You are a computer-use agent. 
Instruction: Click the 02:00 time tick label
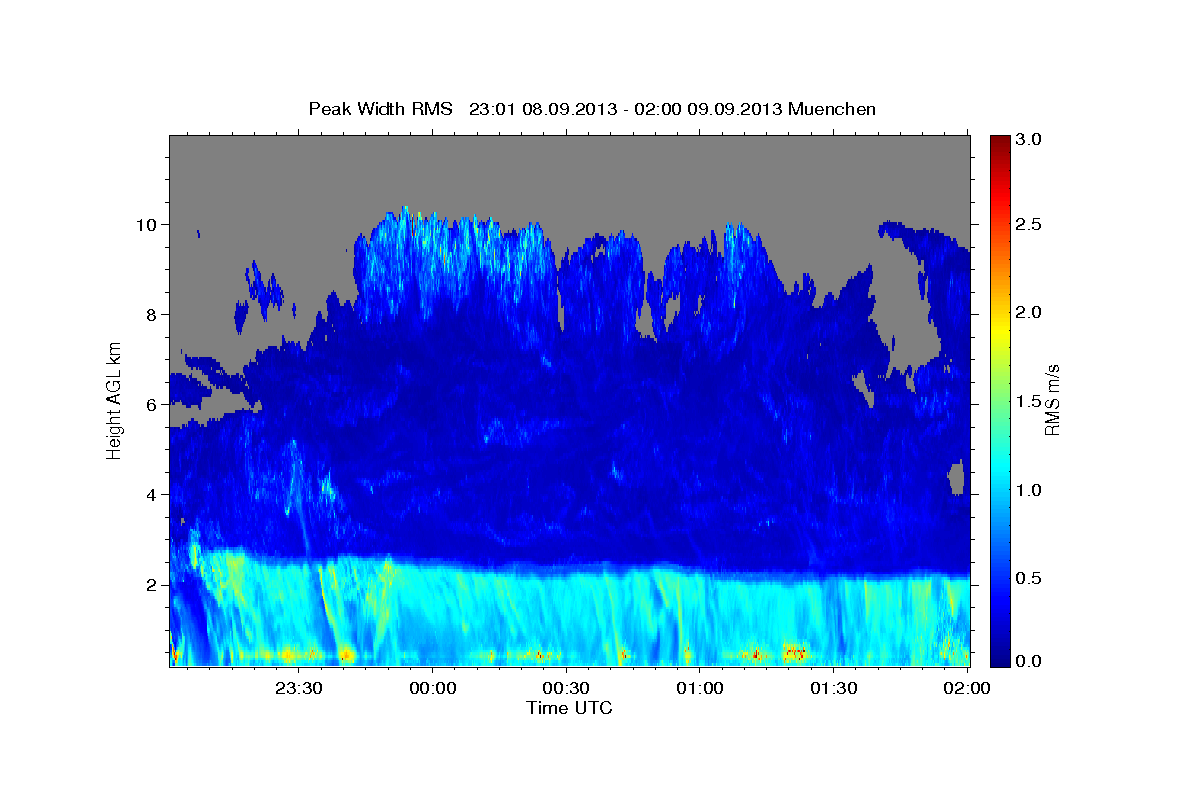[967, 688]
